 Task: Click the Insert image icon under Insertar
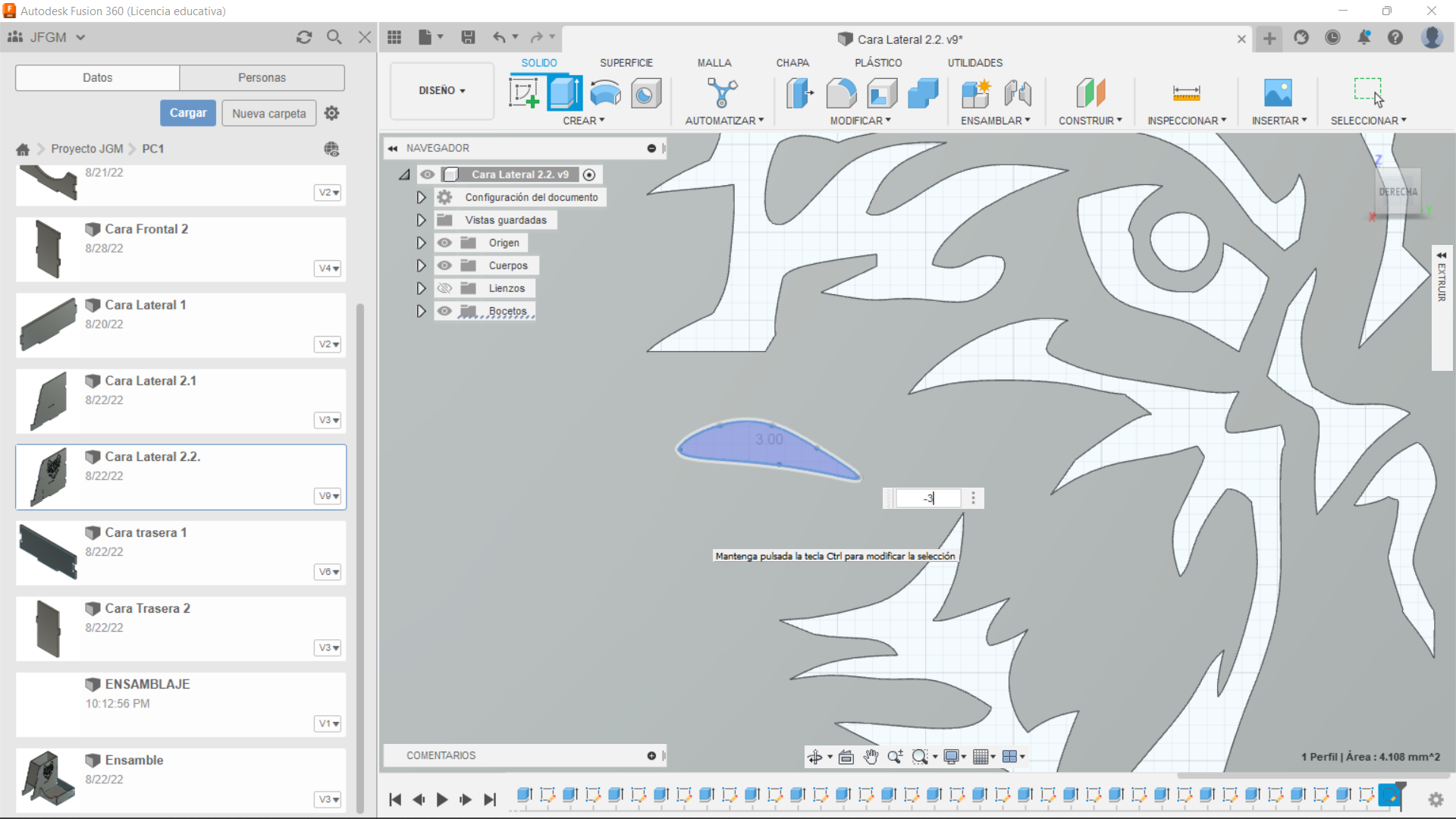tap(1278, 93)
